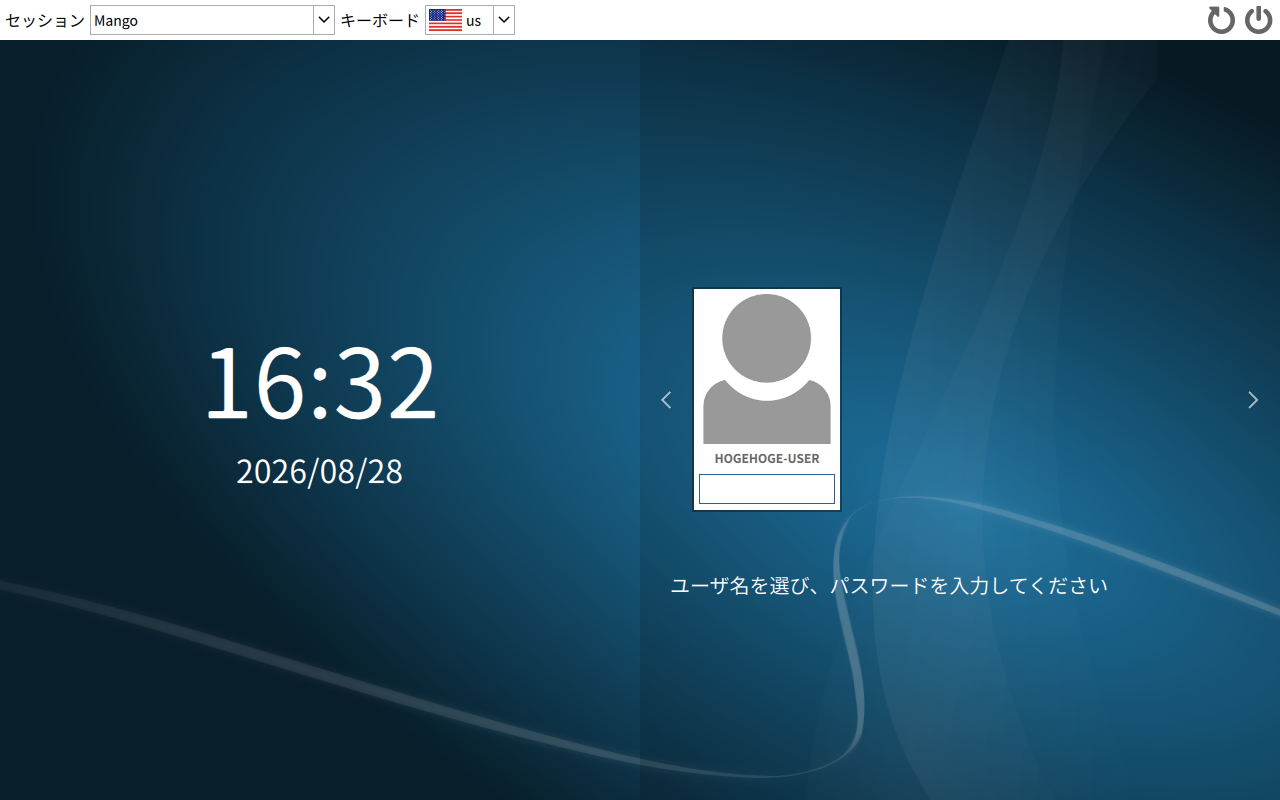Focus the password field under HOGEHOGE-USER
Image resolution: width=1280 pixels, height=800 pixels.
[x=767, y=489]
